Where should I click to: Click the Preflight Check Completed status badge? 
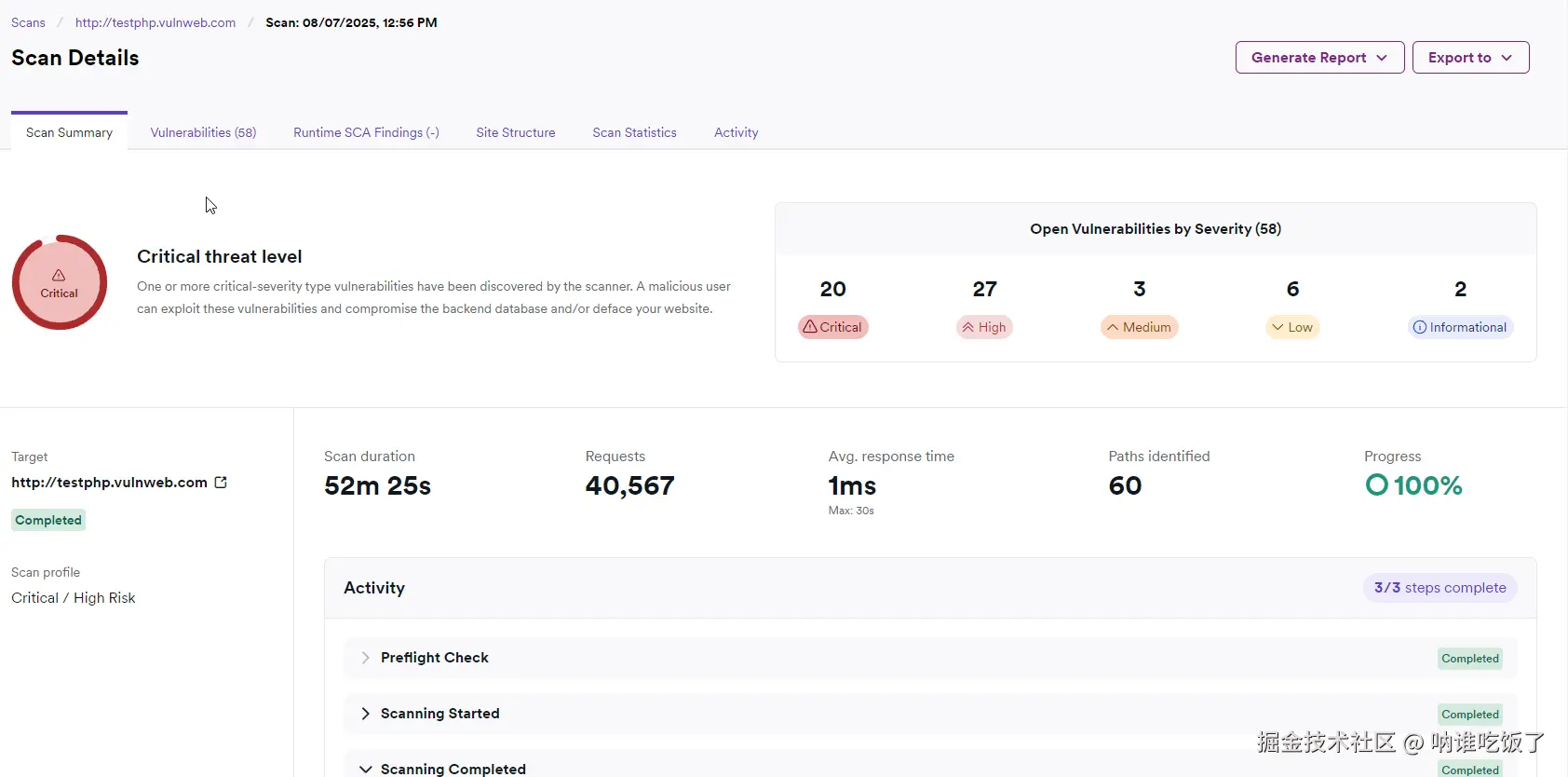1470,659
